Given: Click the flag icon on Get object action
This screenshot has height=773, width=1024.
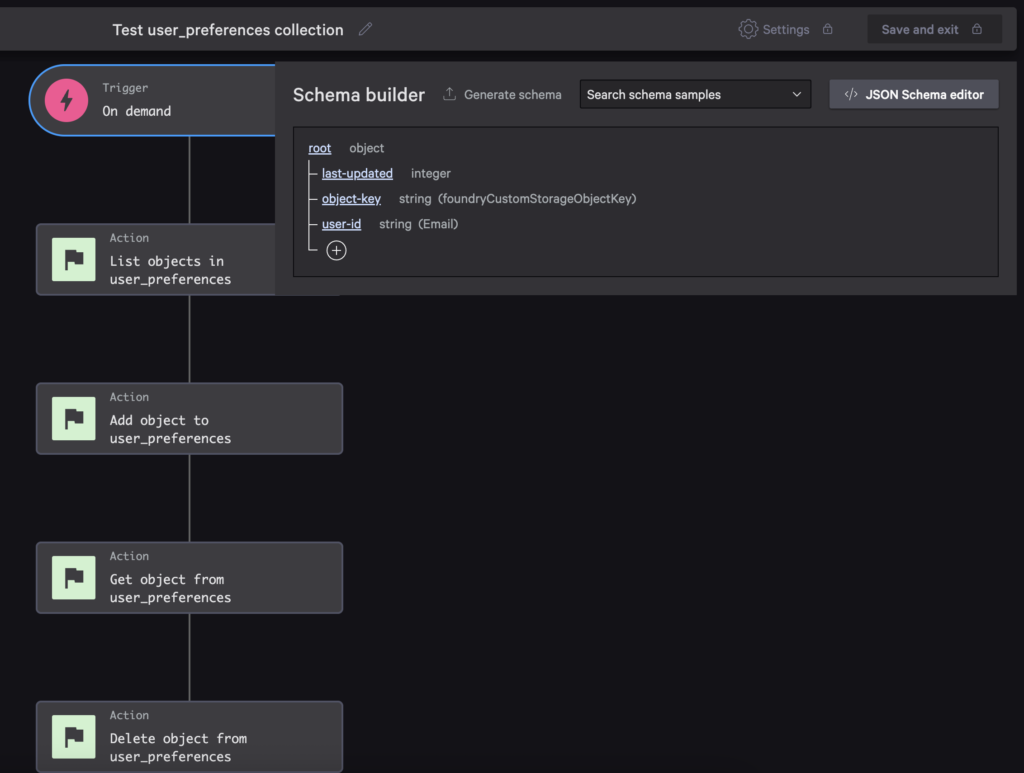Looking at the screenshot, I should click(x=72, y=577).
